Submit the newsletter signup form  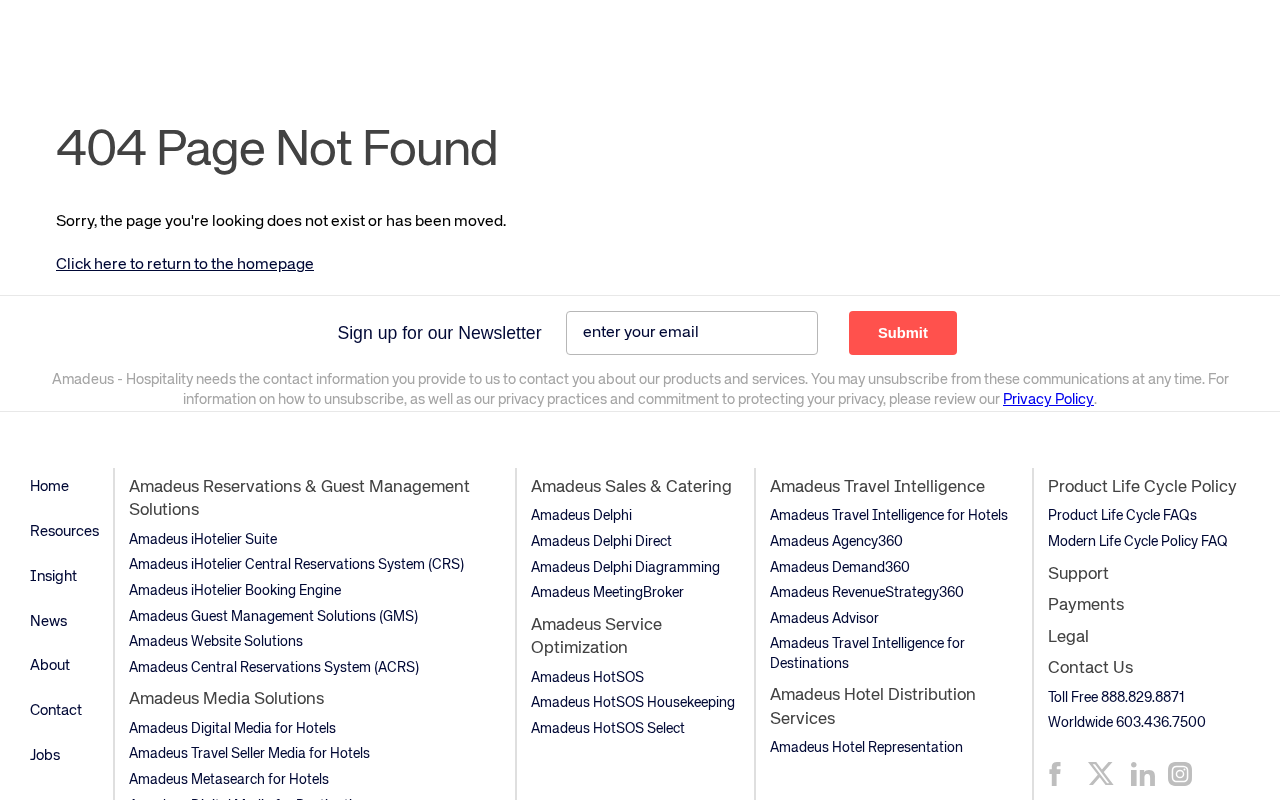(x=903, y=333)
